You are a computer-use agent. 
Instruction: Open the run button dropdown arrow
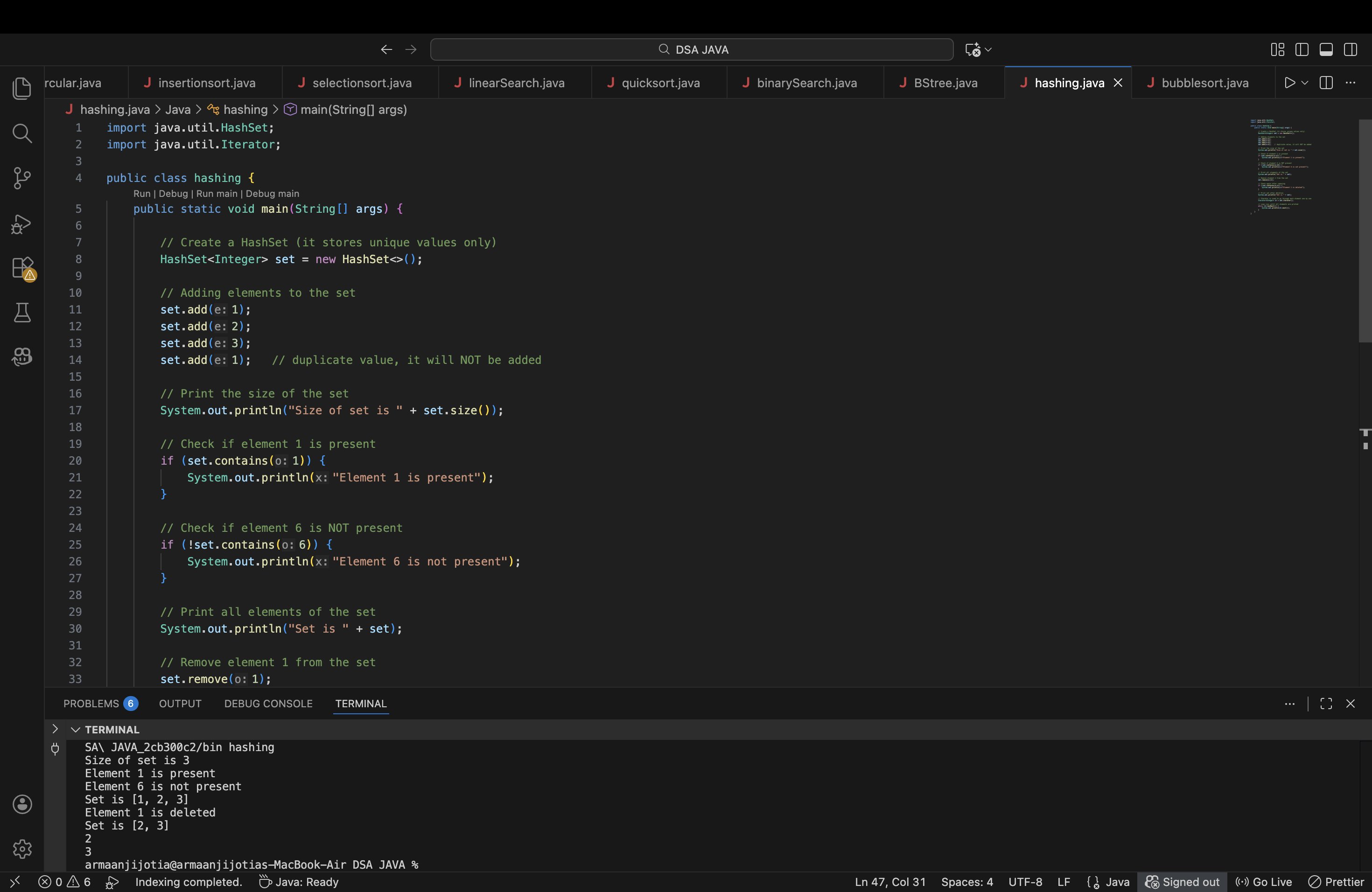[1304, 83]
